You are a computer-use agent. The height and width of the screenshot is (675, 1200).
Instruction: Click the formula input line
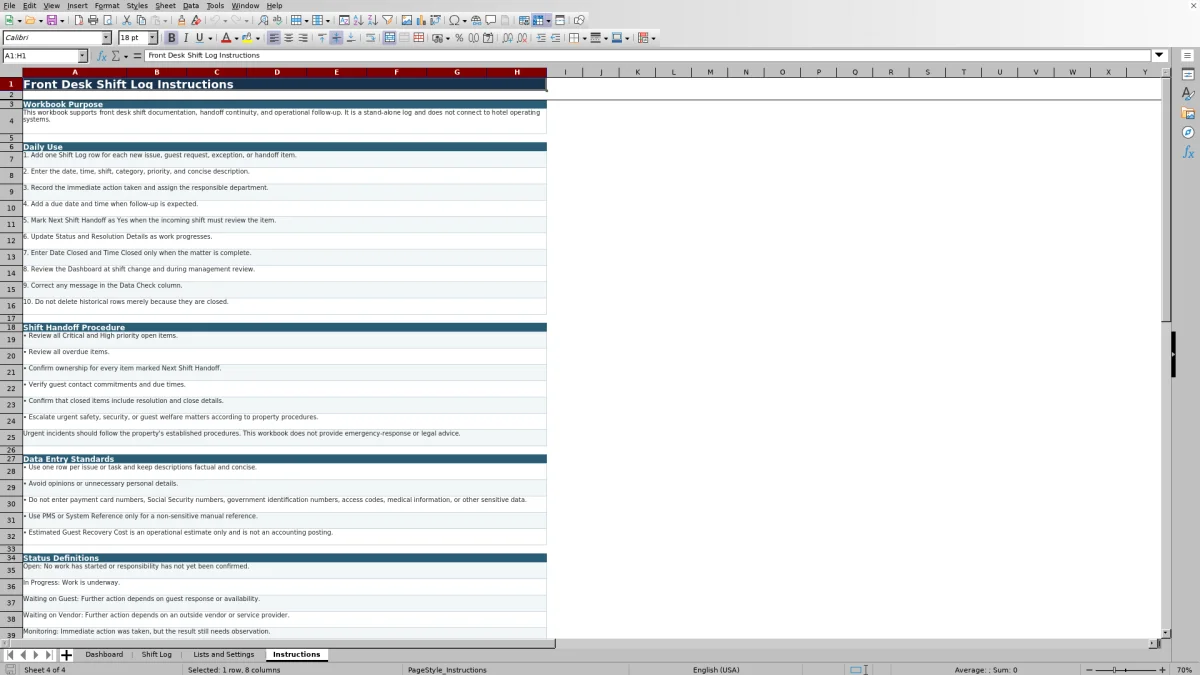(648, 56)
